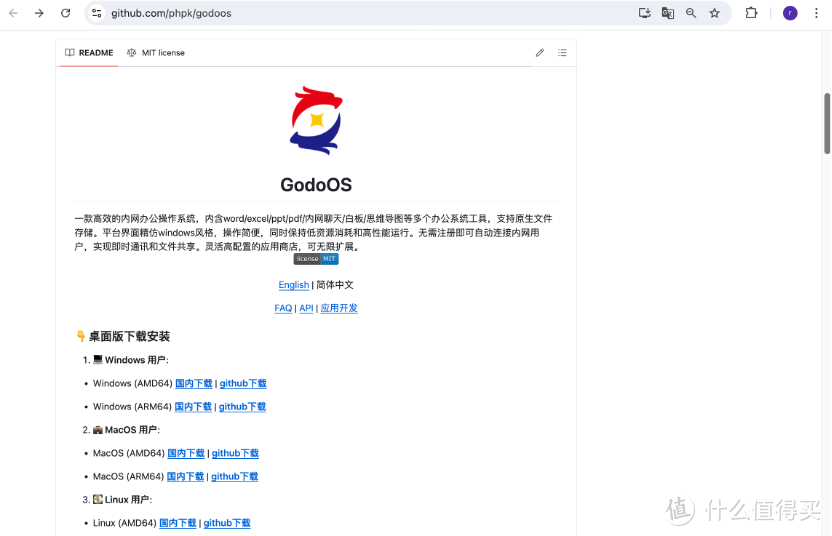Windows AMD64 github下载 link
The height and width of the screenshot is (536, 832).
[x=243, y=383]
